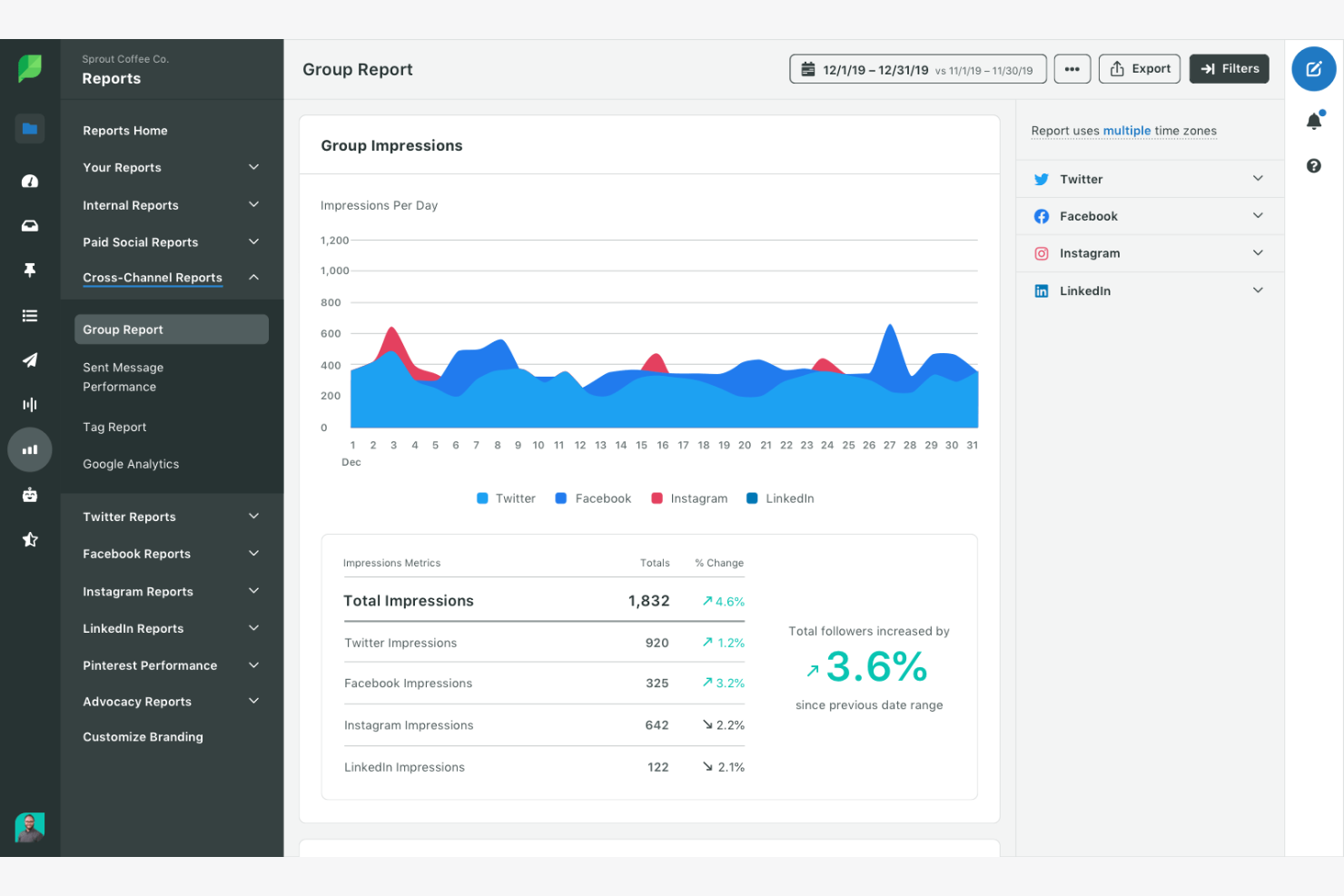Click the Facebook icon in filters
This screenshot has height=896, width=1344.
tap(1042, 216)
